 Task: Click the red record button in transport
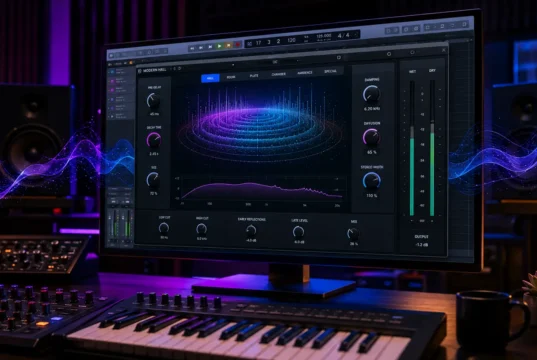tap(237, 45)
